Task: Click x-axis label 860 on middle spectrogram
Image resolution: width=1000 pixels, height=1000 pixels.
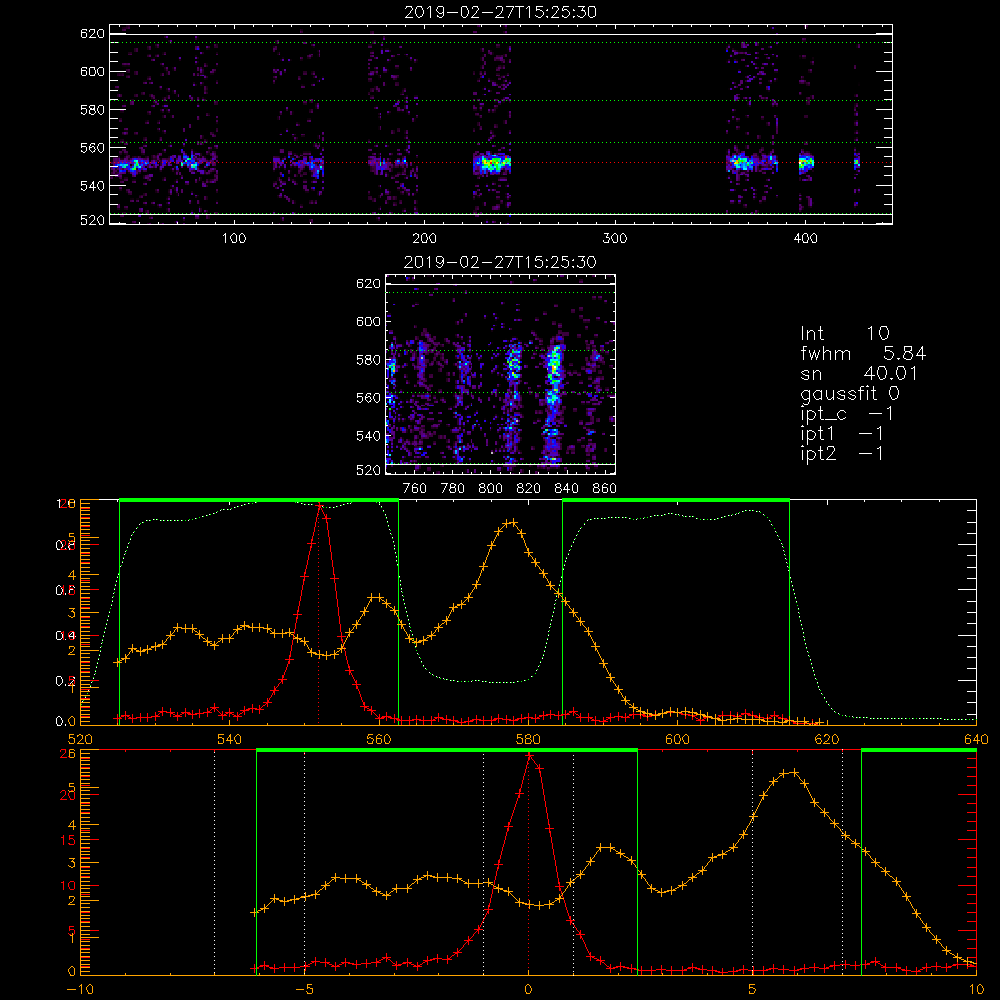Action: point(604,489)
